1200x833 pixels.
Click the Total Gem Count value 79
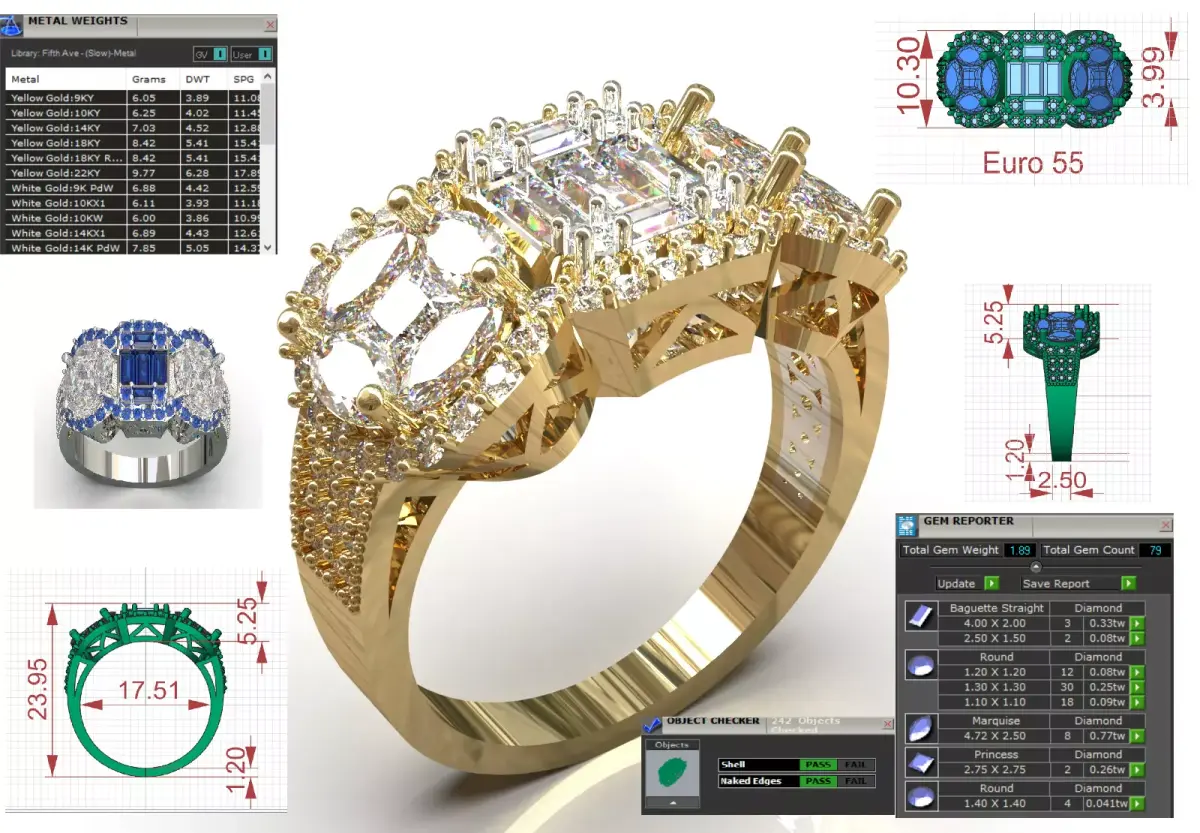point(1154,550)
